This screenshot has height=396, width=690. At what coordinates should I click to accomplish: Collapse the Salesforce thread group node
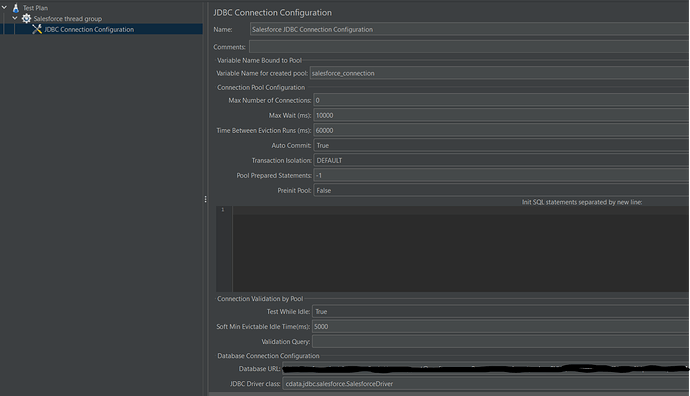pyautogui.click(x=15, y=18)
